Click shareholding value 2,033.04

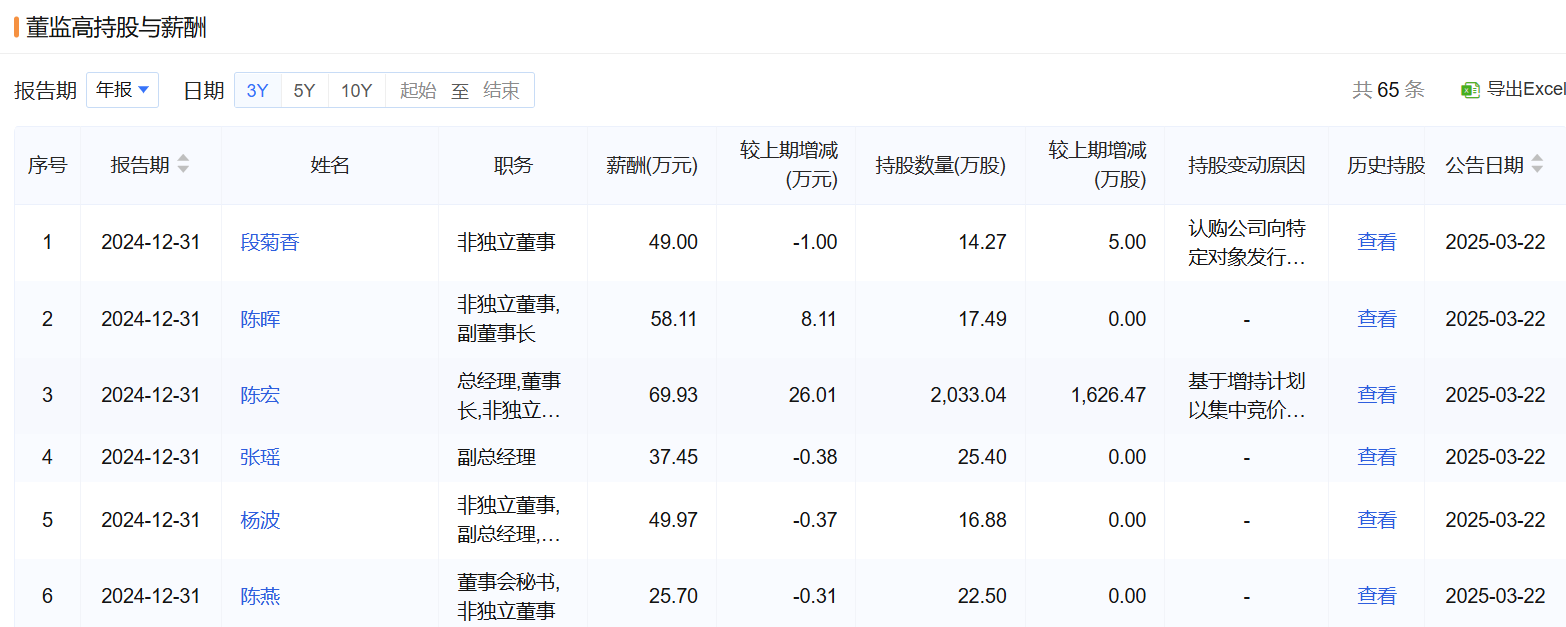point(968,395)
